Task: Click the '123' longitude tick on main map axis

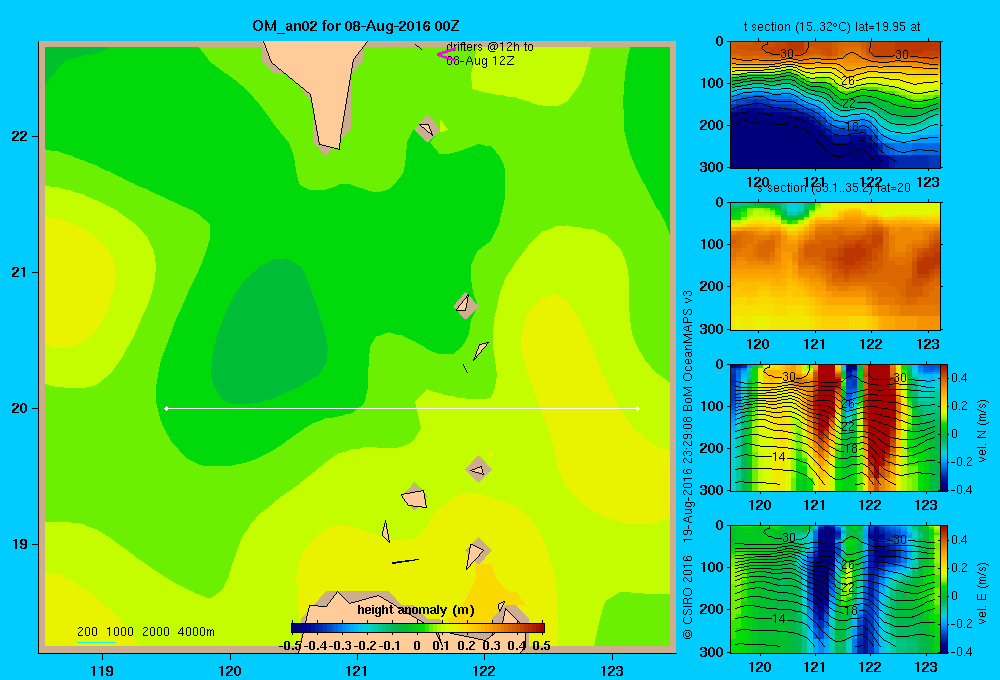Action: pyautogui.click(x=612, y=670)
